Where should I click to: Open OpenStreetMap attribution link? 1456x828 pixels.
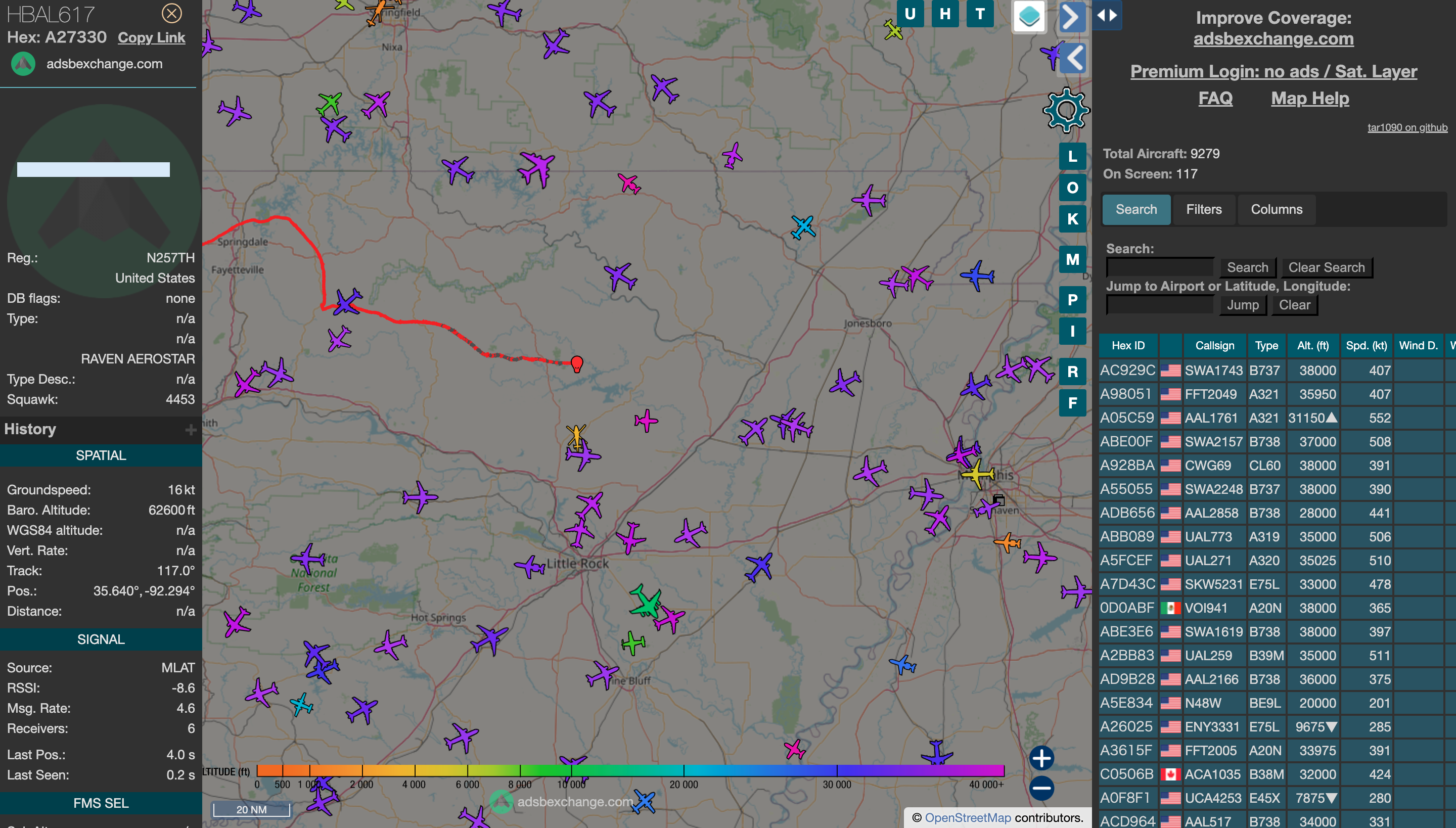tap(968, 818)
